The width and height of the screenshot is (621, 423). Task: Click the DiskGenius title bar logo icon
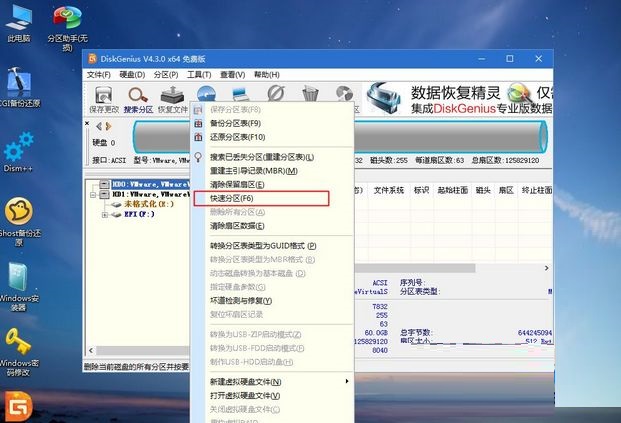[x=92, y=59]
